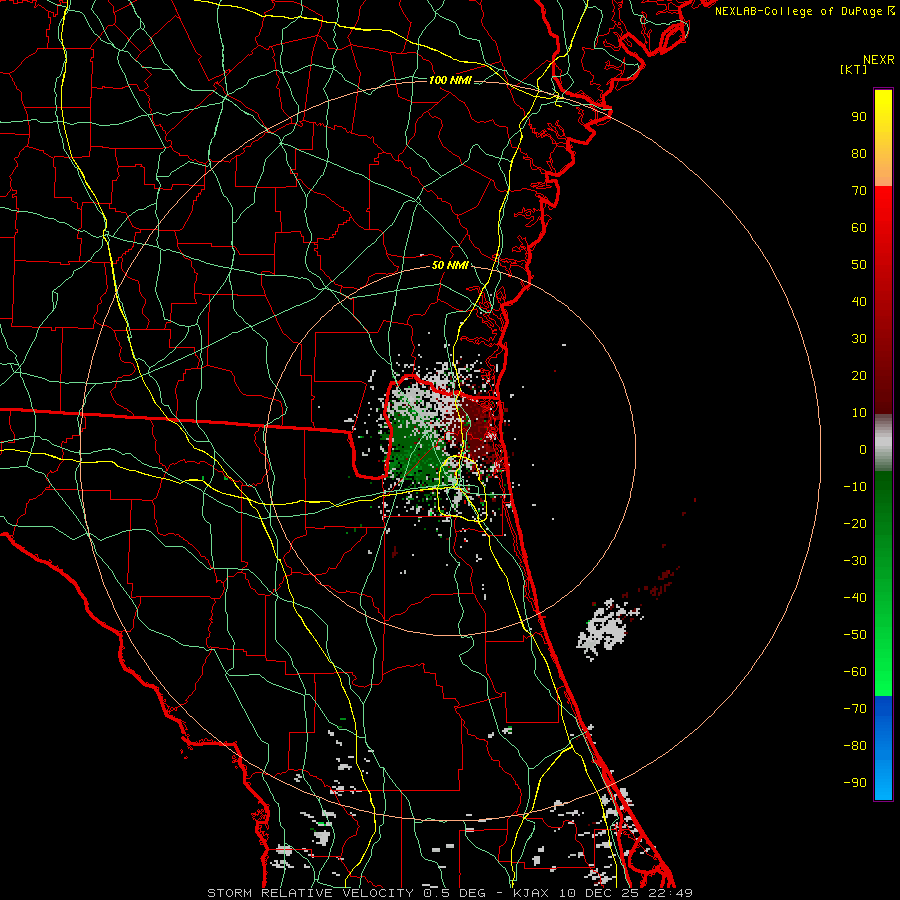Click the 50 NMI range ring label

tap(450, 265)
